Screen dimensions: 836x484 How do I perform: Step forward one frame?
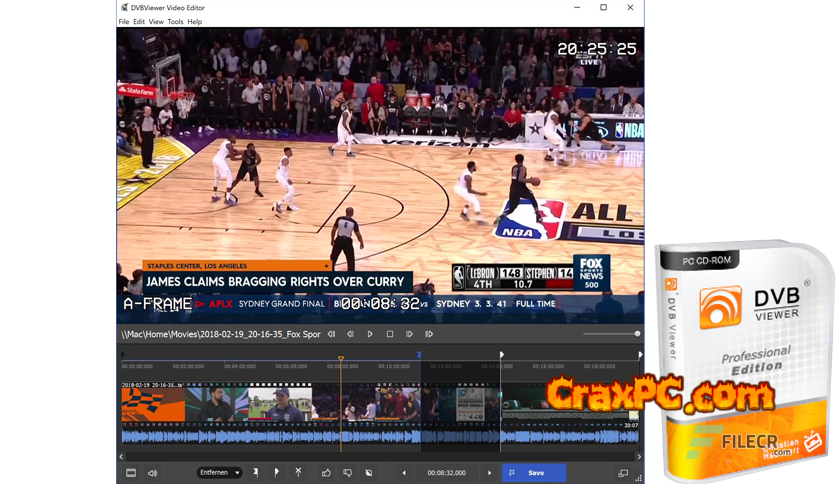[x=409, y=334]
